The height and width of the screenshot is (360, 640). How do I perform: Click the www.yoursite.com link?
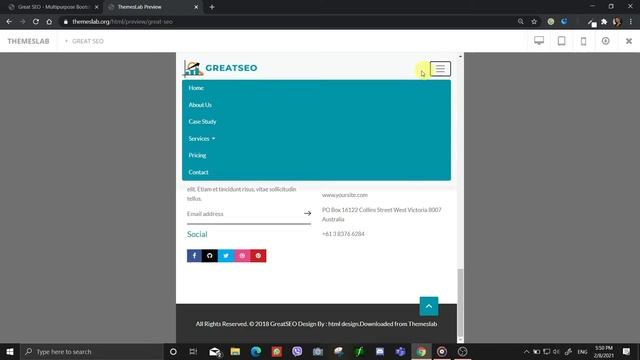pos(345,195)
